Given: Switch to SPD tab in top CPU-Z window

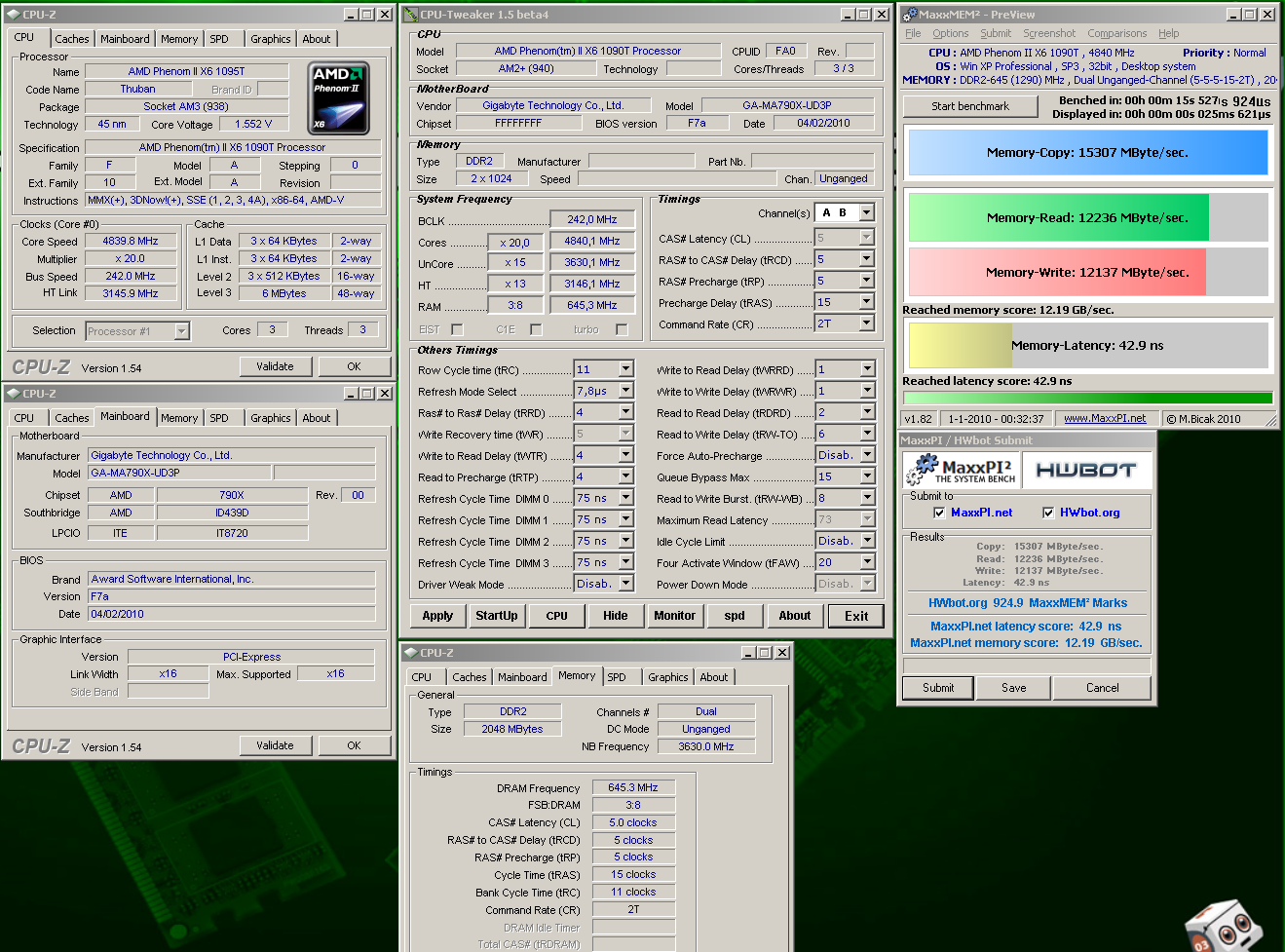Looking at the screenshot, I should tap(219, 39).
